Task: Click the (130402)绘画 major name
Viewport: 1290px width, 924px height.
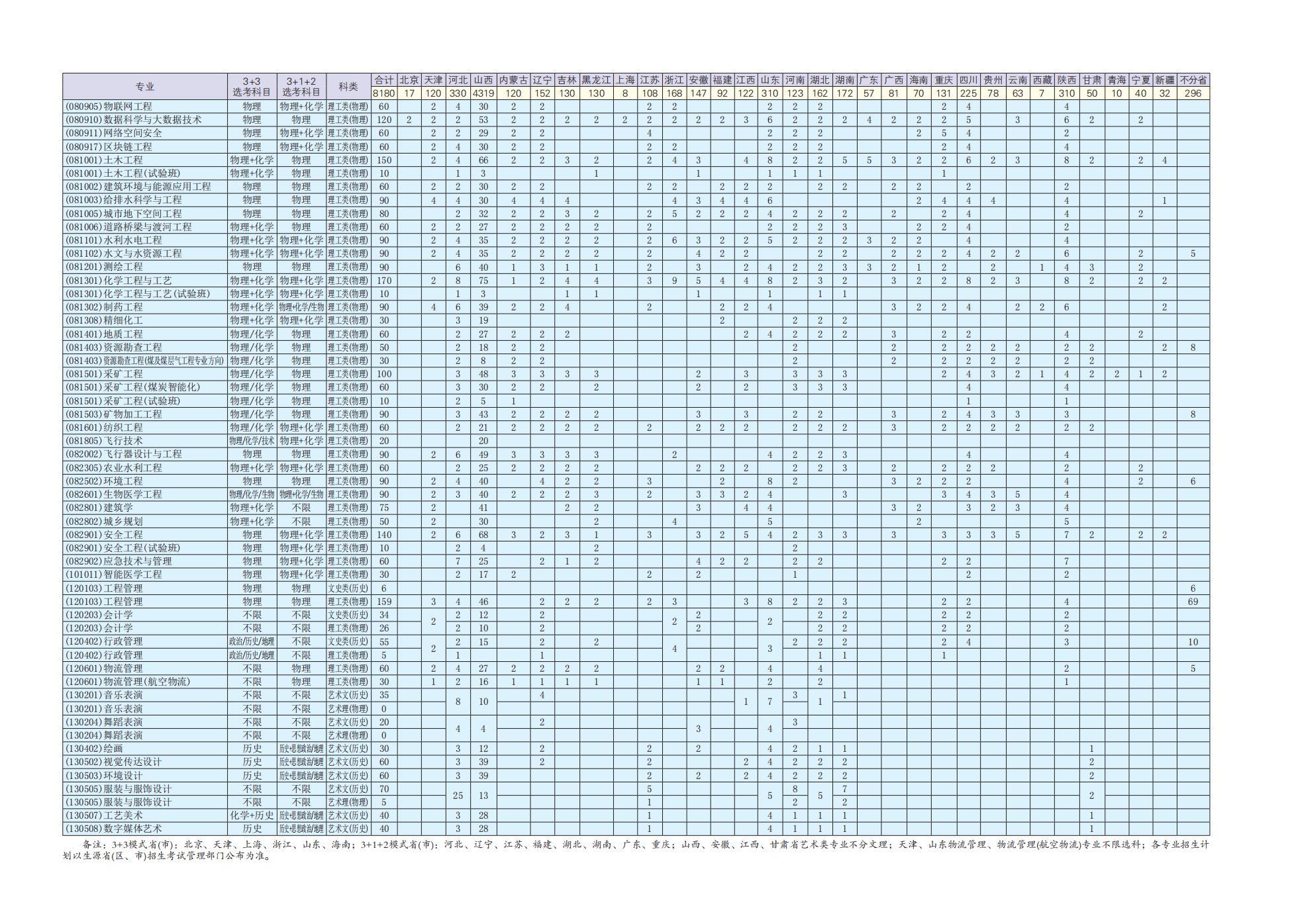Action: [94, 749]
